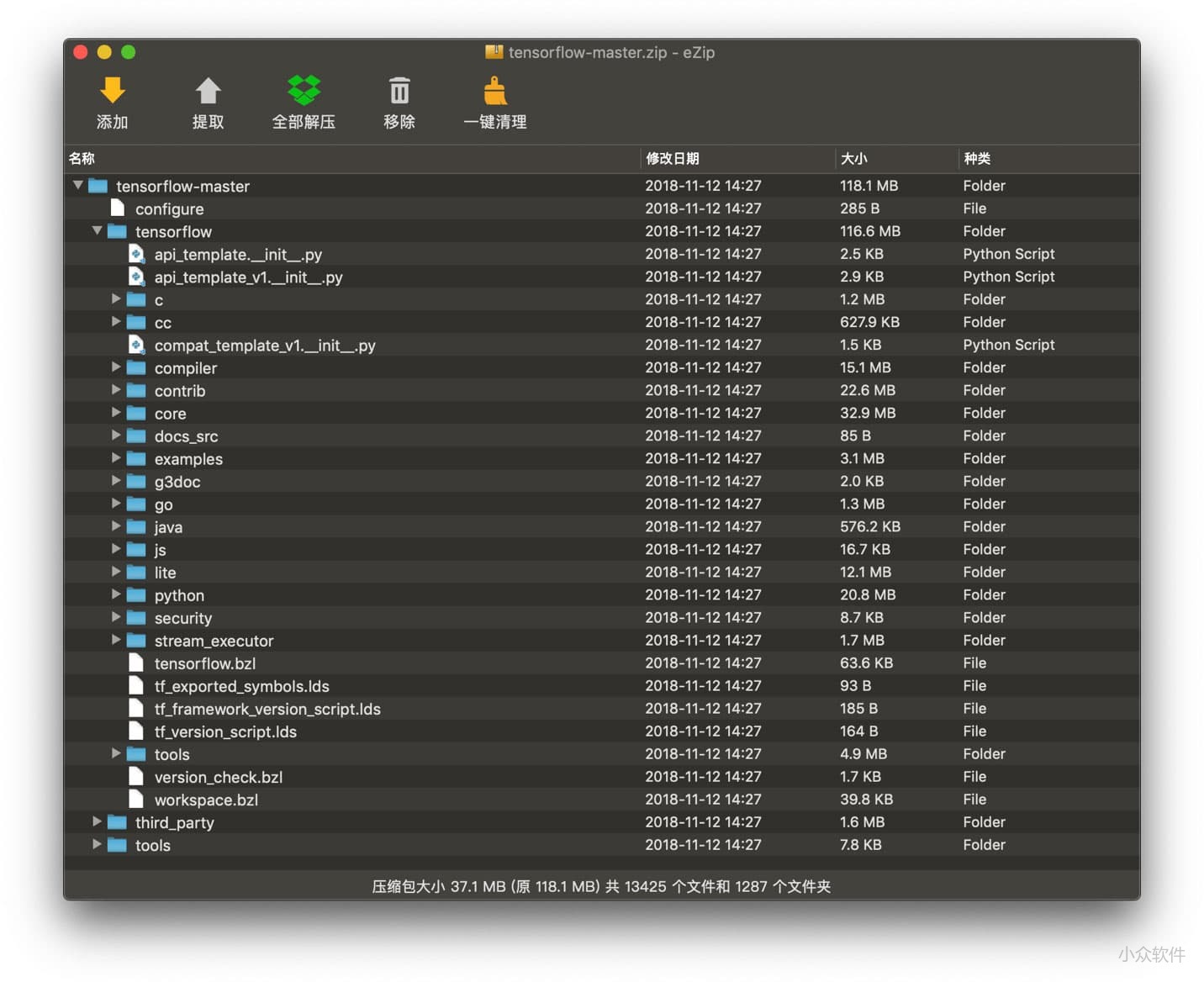Expand the python folder
This screenshot has width=1204, height=982.
(x=116, y=594)
